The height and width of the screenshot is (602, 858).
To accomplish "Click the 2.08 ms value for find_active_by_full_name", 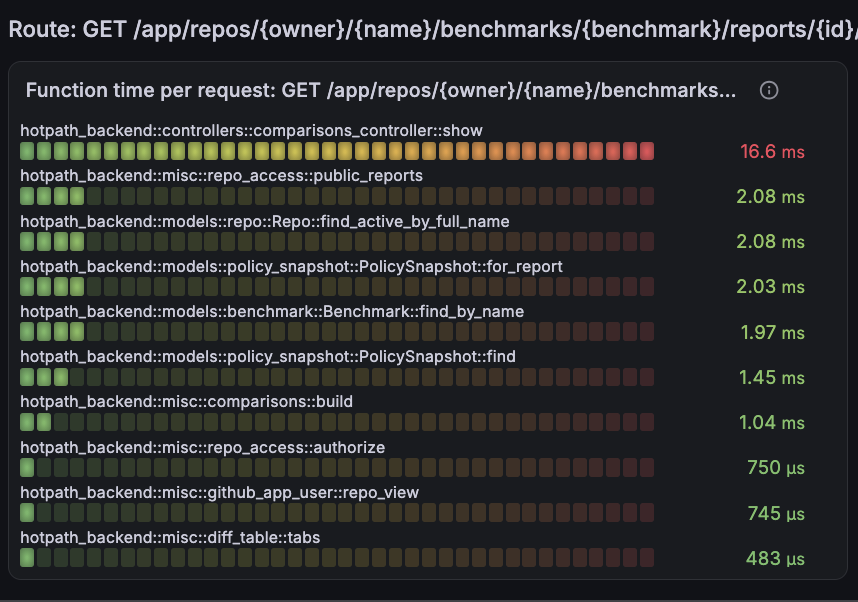I will 770,241.
